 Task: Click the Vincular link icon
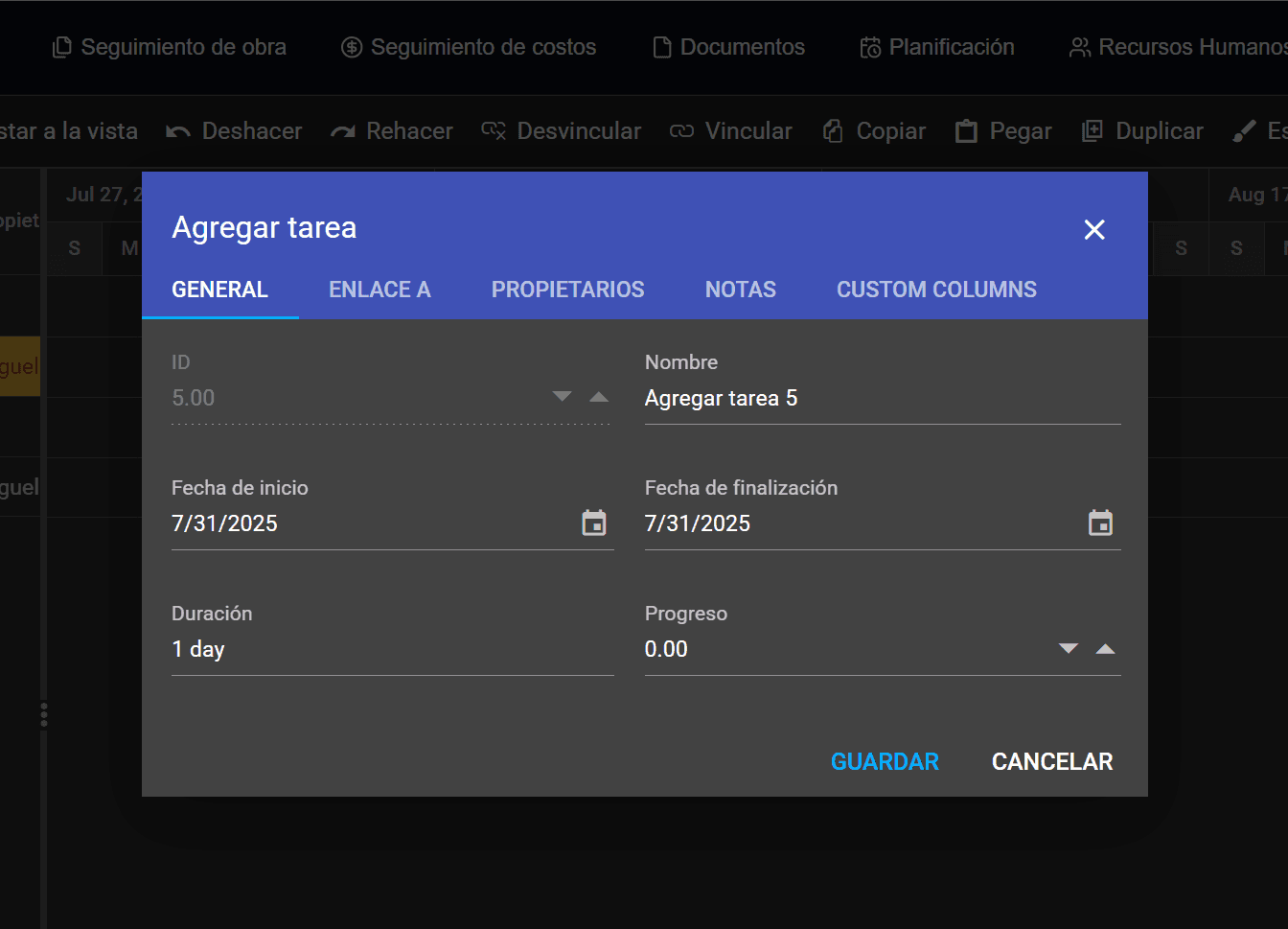pyautogui.click(x=681, y=131)
